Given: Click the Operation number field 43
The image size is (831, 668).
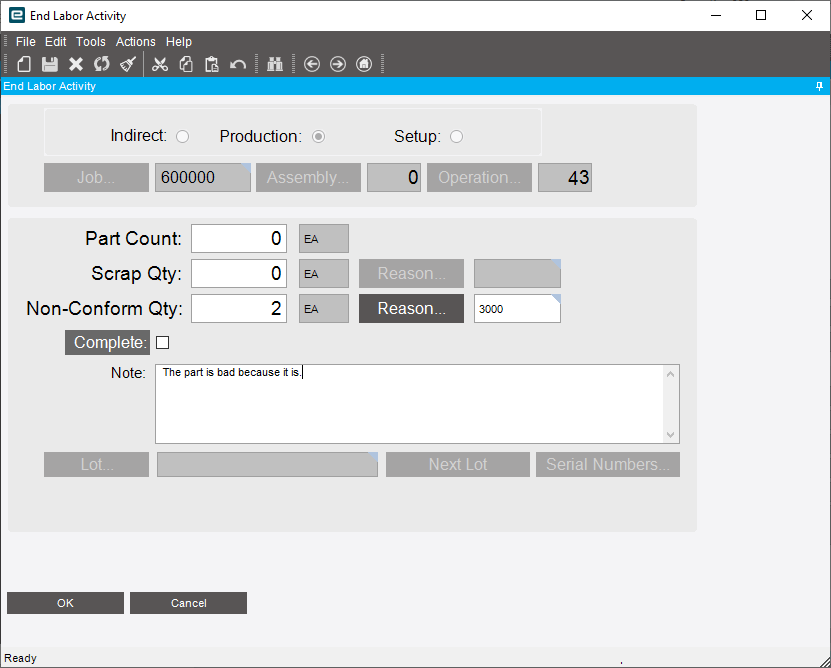Looking at the screenshot, I should pos(565,177).
